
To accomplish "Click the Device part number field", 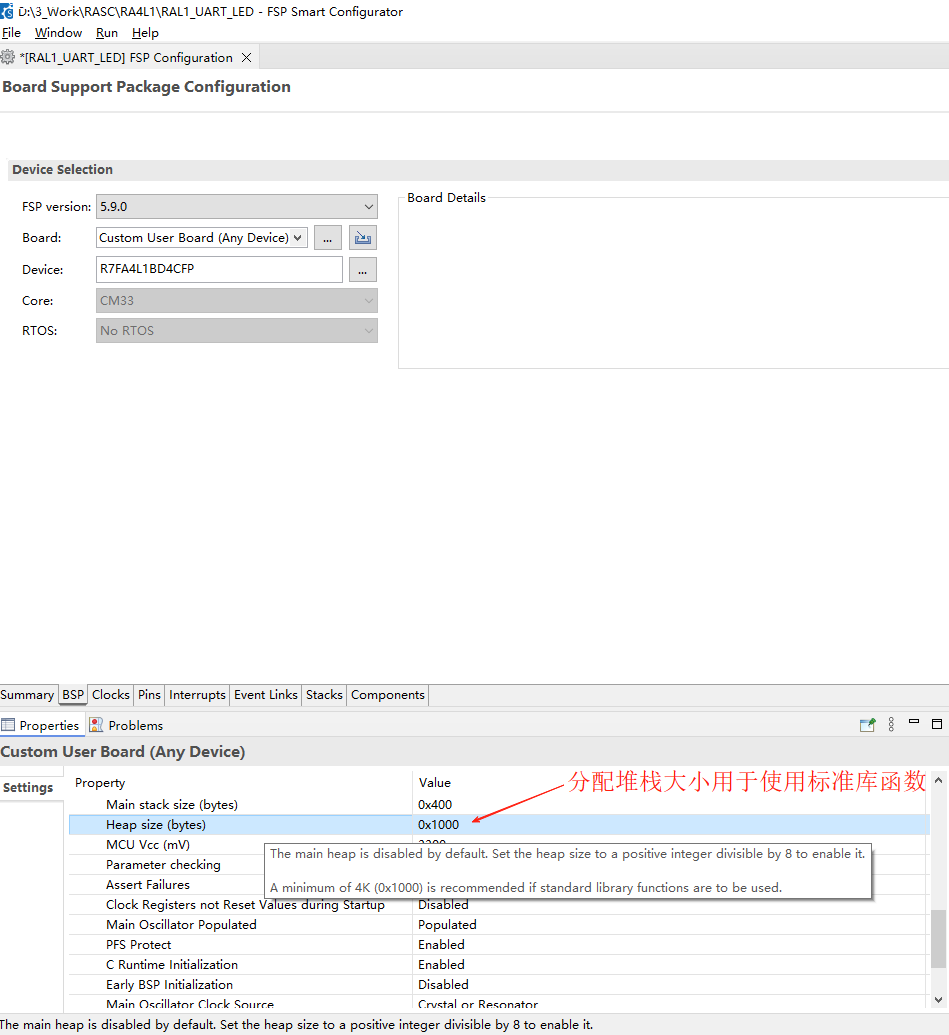I will click(x=219, y=269).
